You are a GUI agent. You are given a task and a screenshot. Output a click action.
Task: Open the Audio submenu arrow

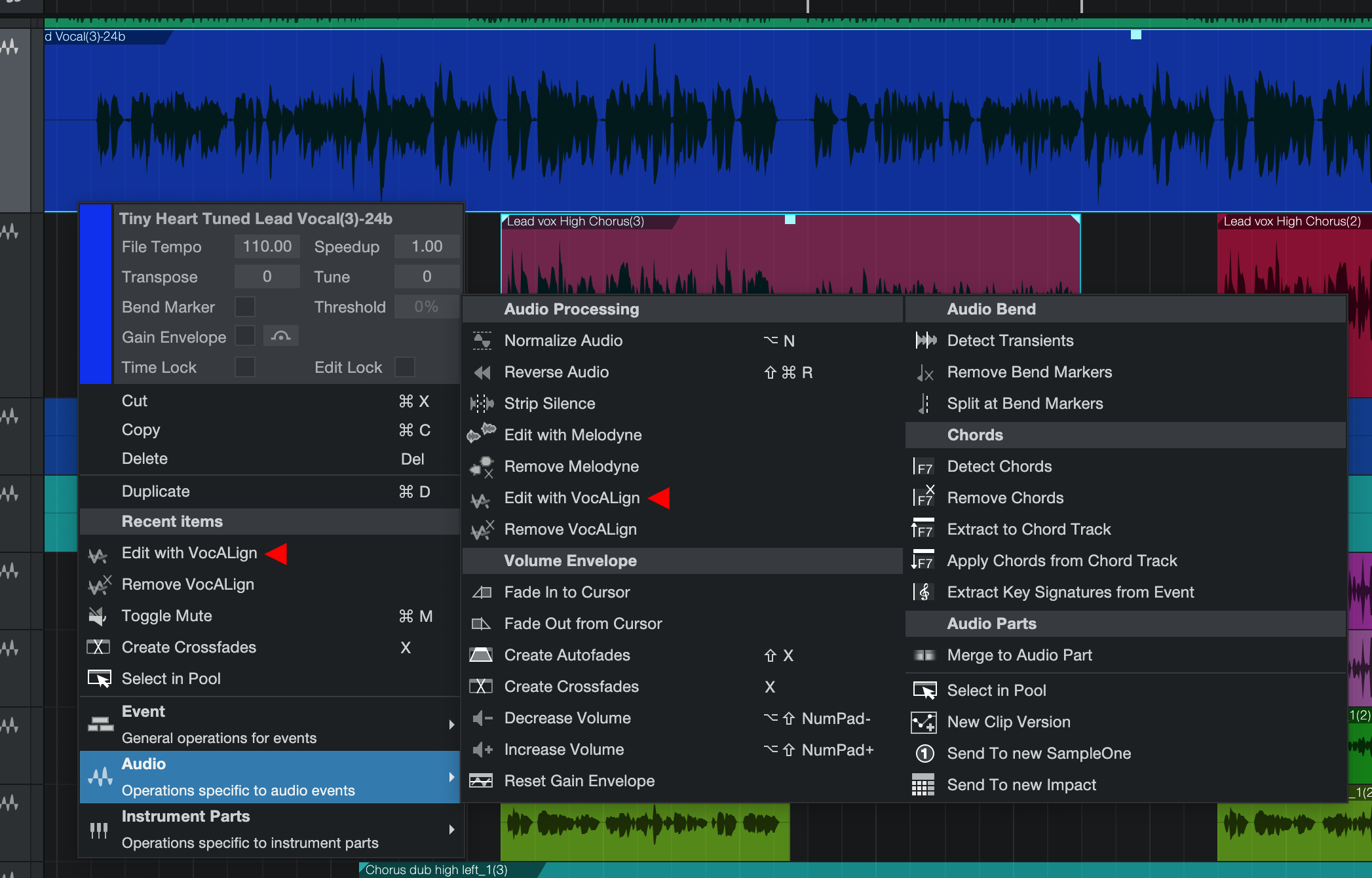coord(451,776)
